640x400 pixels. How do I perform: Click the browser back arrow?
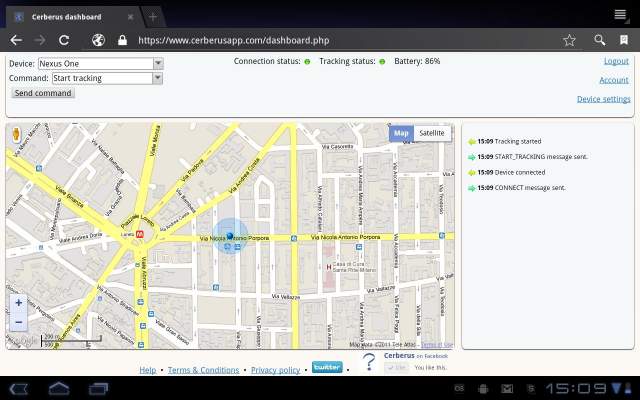pos(16,40)
